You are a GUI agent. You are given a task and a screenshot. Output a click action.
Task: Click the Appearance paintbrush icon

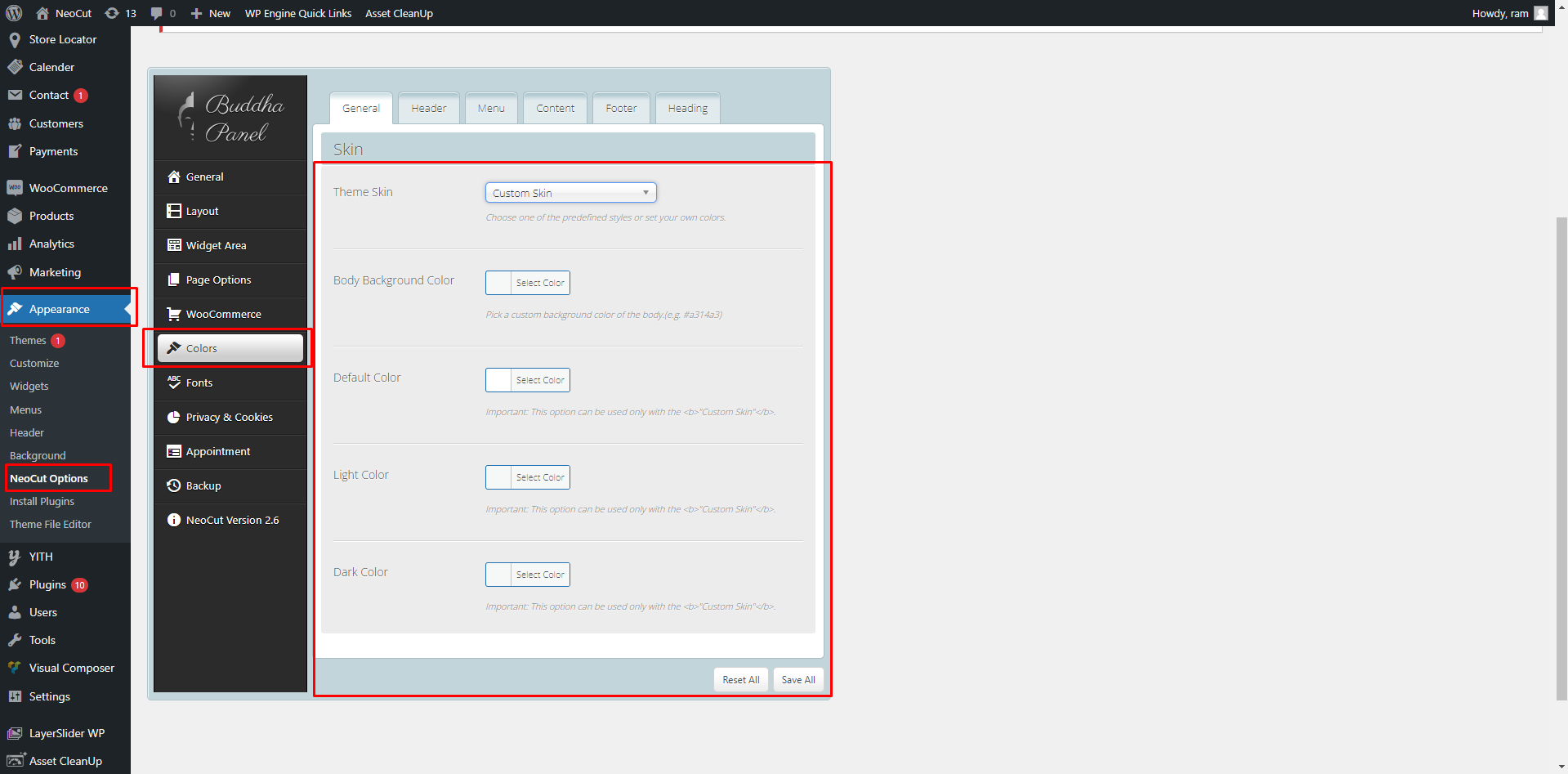click(15, 309)
